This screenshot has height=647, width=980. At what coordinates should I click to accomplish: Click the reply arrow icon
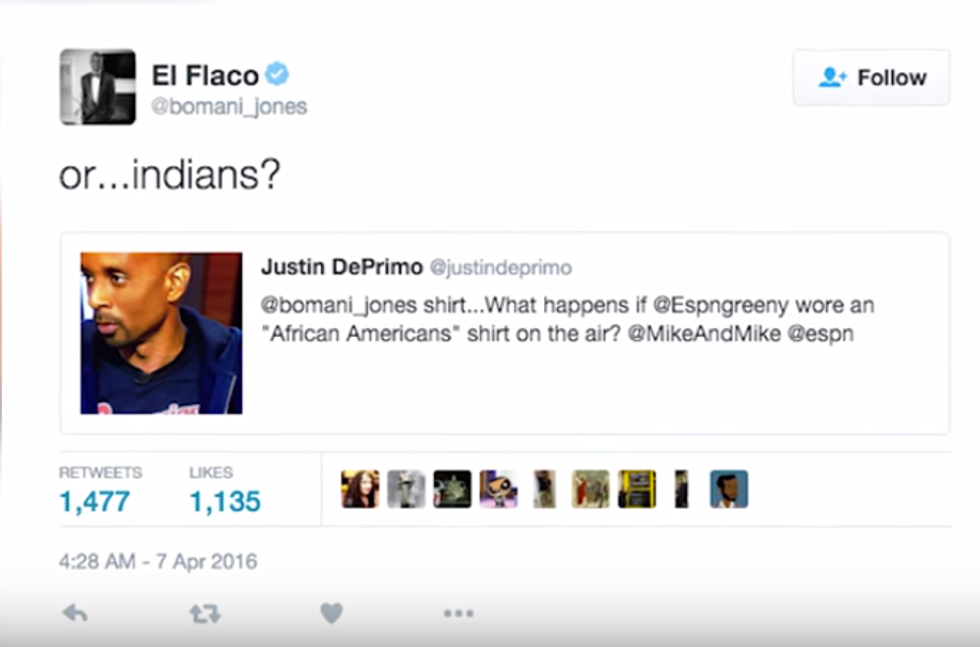[x=75, y=613]
